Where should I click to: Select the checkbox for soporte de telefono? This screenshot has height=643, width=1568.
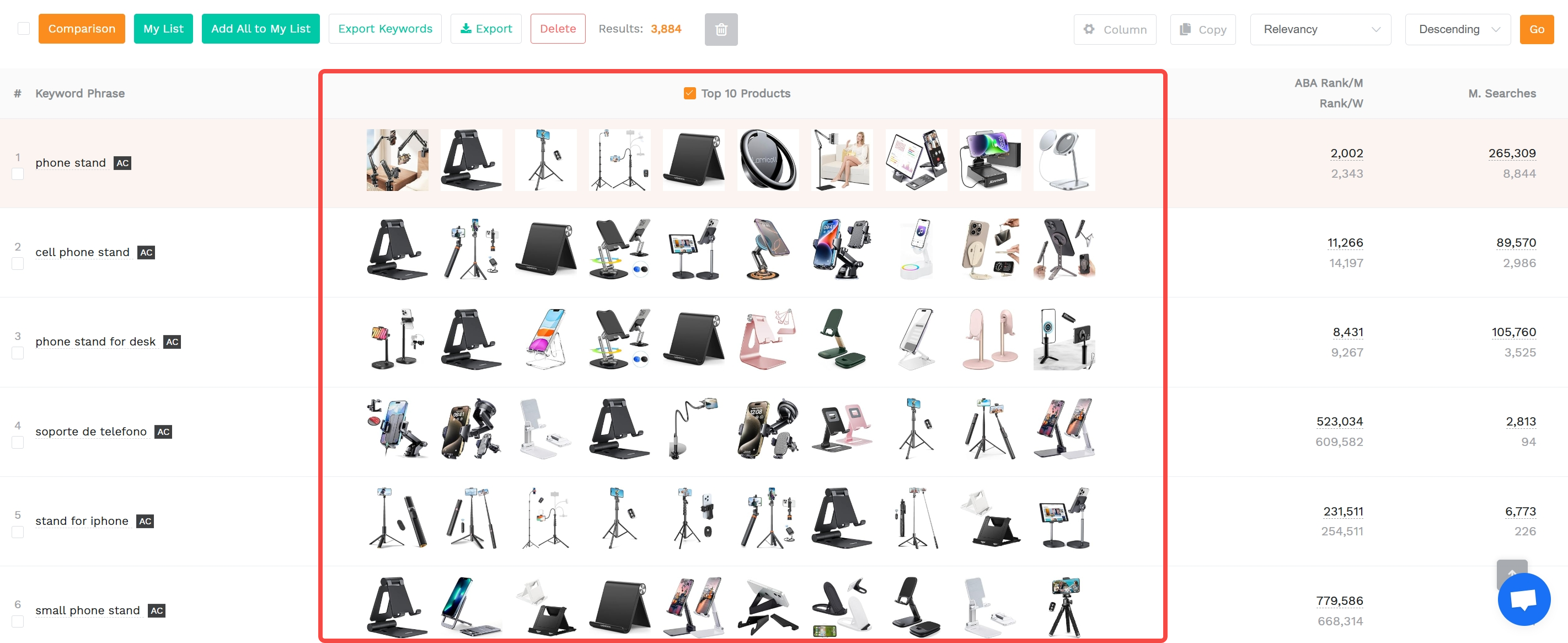click(18, 443)
